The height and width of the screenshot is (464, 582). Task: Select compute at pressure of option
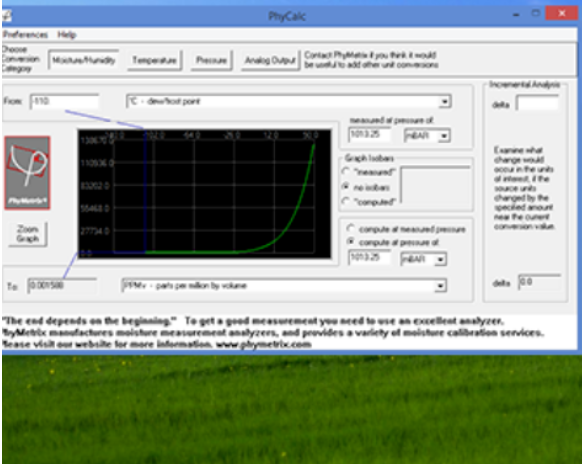click(x=350, y=242)
